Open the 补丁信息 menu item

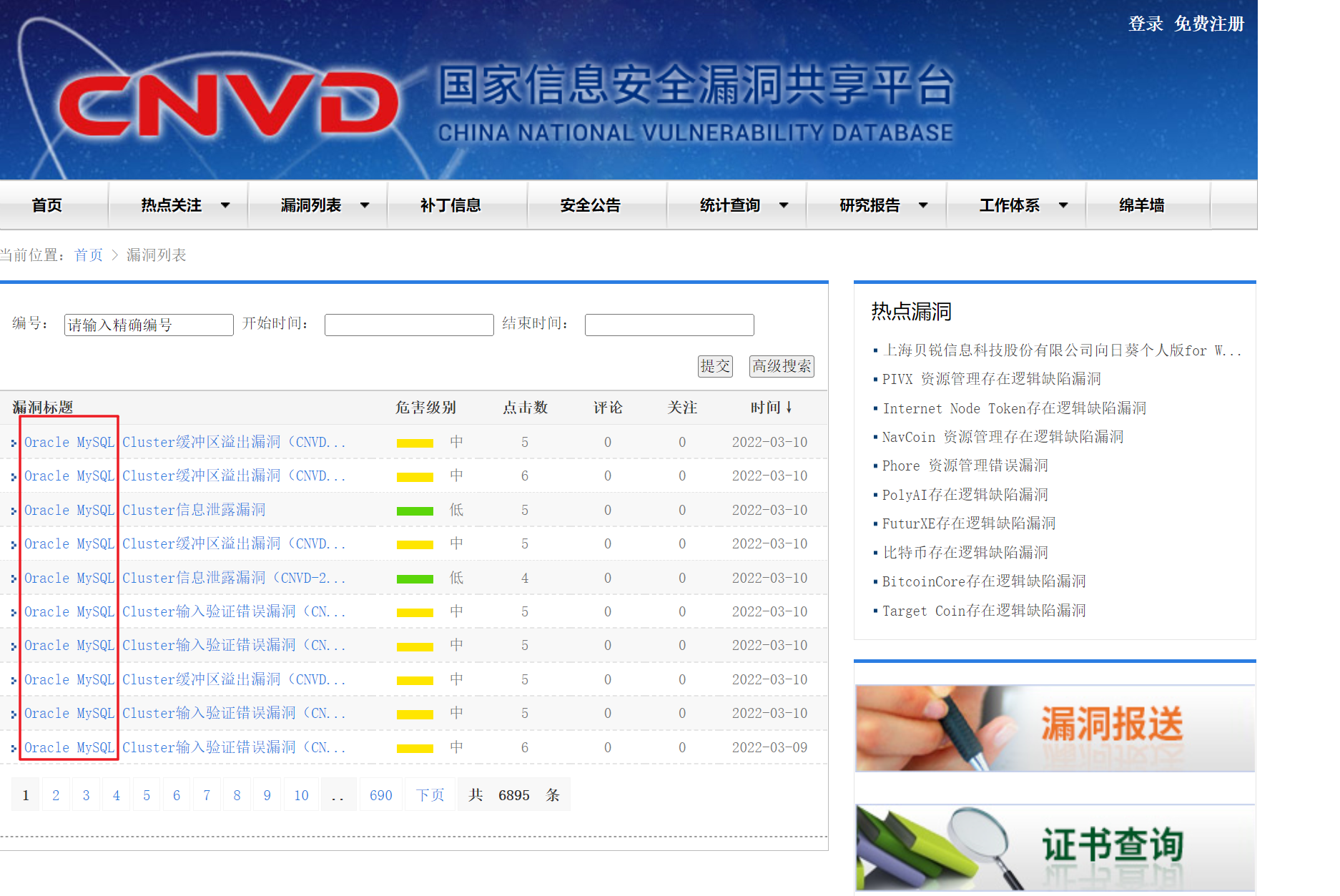450,205
